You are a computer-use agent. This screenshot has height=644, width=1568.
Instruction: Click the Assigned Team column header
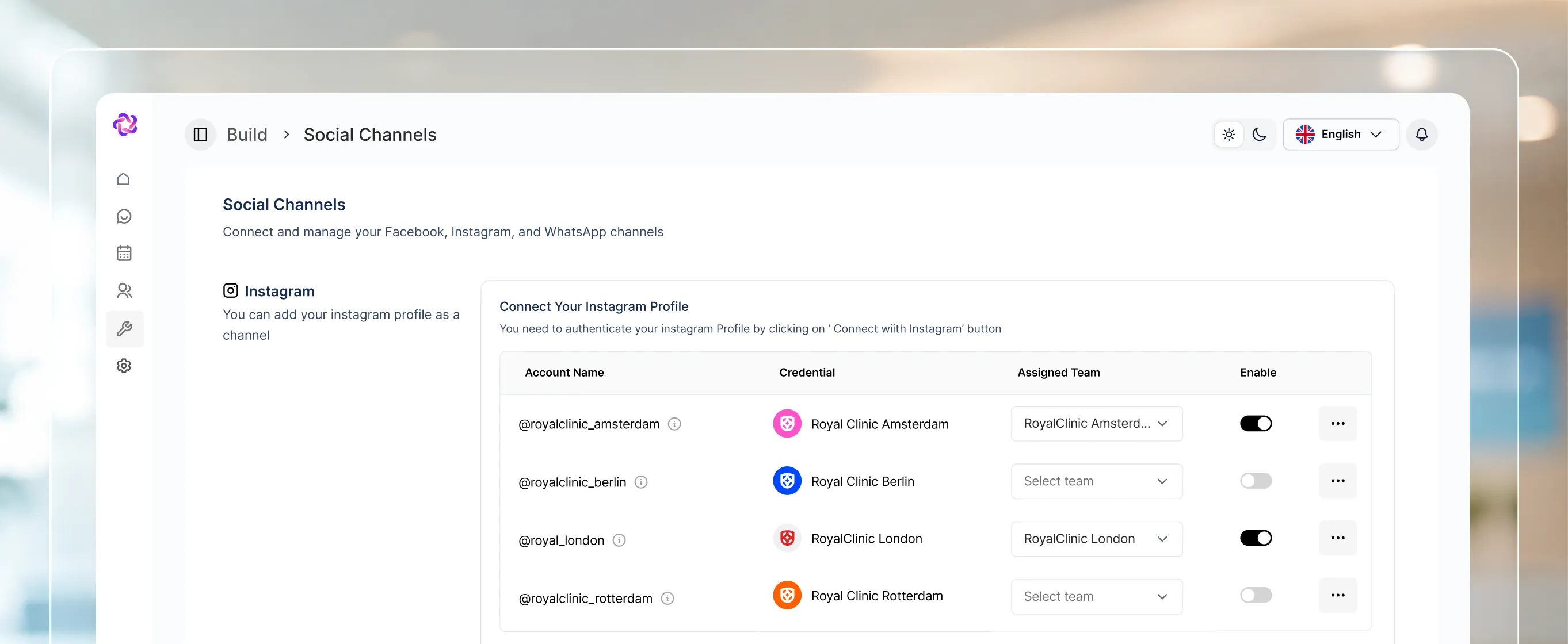1059,372
